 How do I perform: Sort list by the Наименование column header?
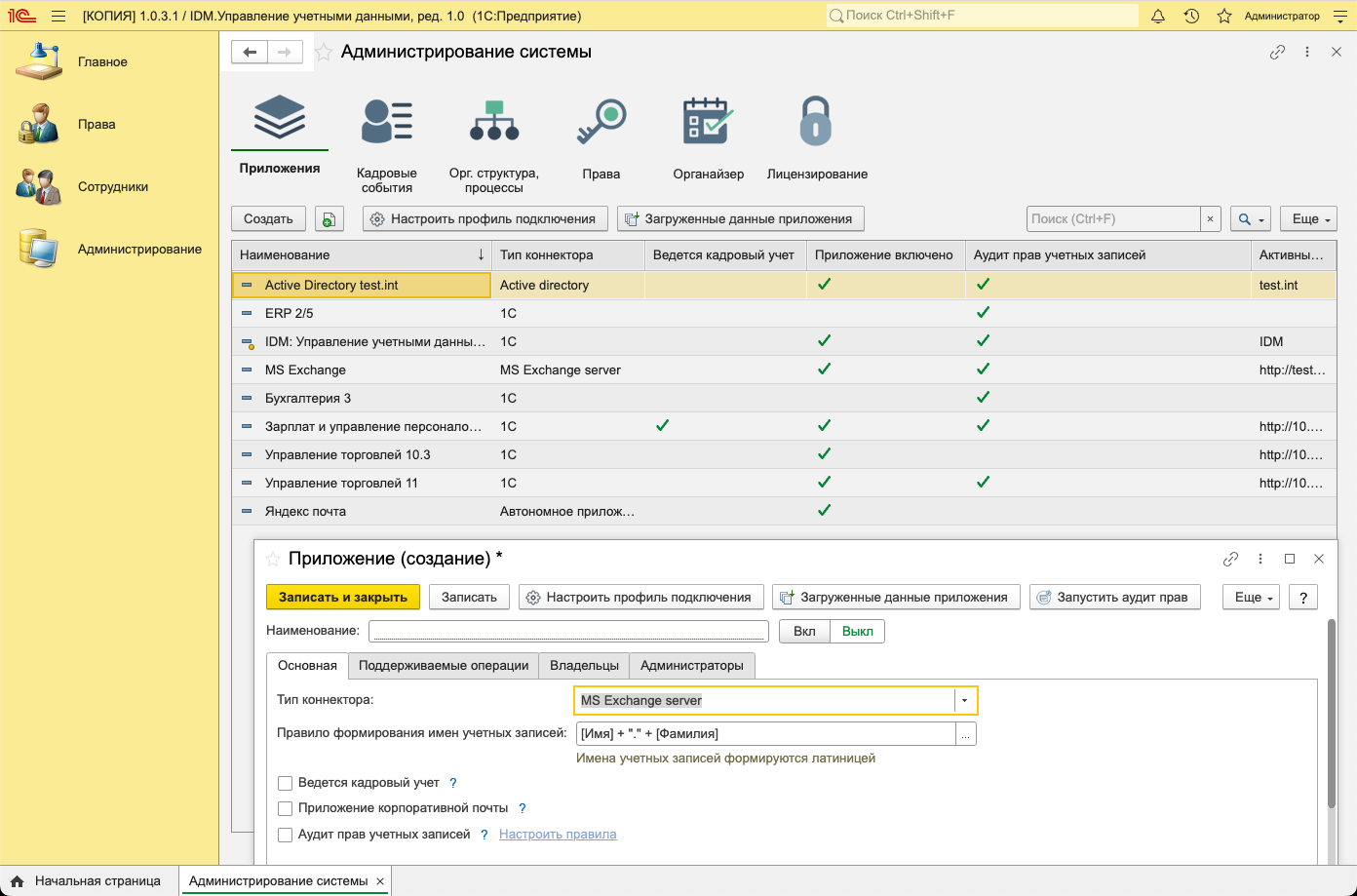[362, 255]
